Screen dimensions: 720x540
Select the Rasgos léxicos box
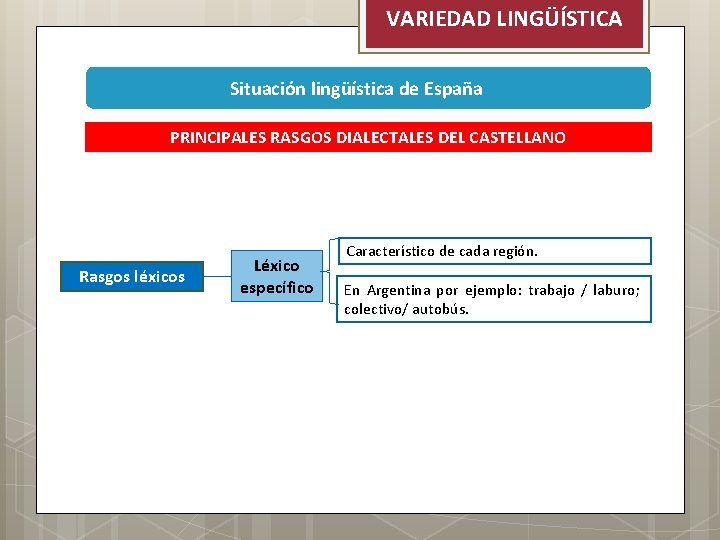132,276
